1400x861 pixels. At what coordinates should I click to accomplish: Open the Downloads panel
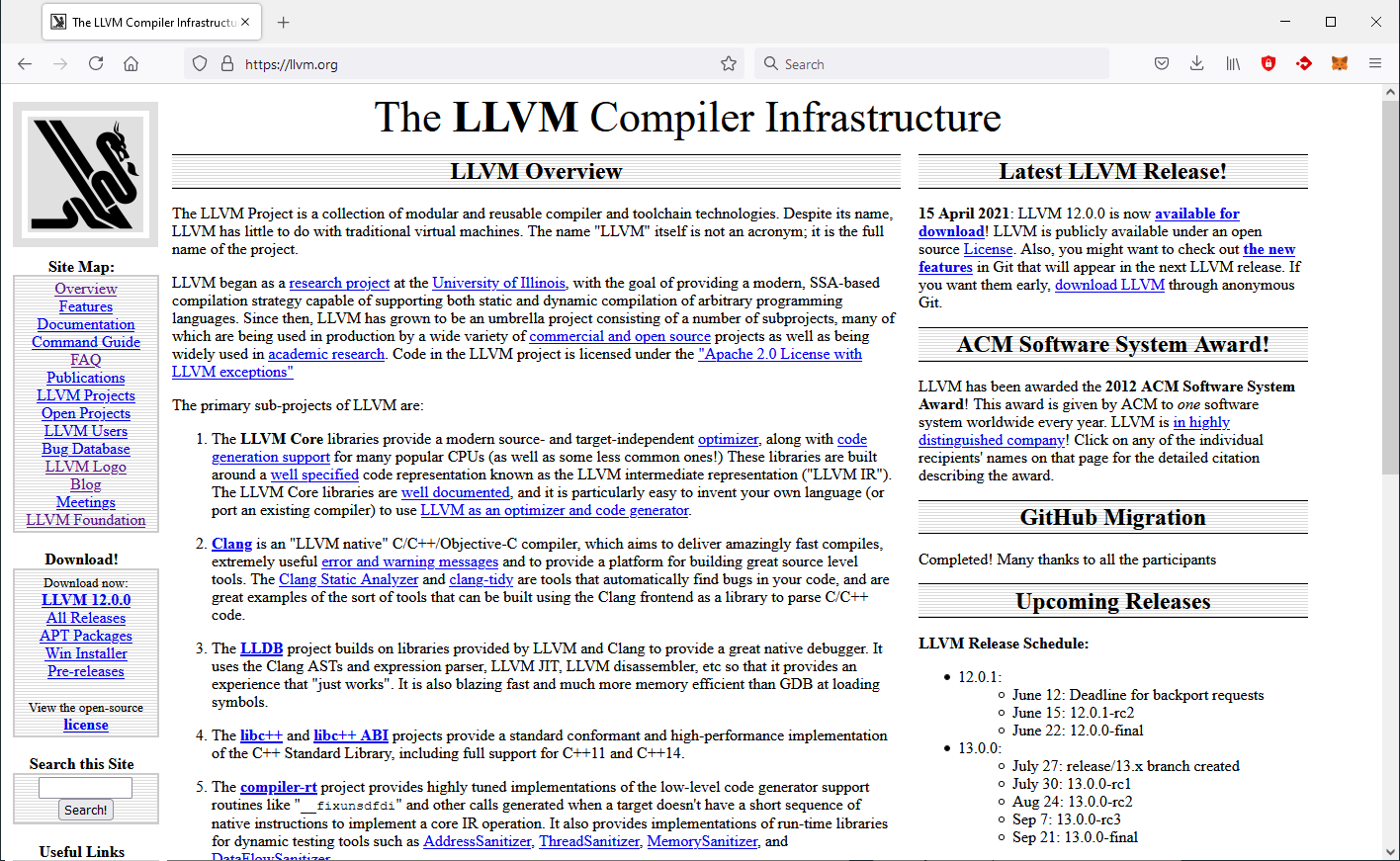click(x=1196, y=63)
